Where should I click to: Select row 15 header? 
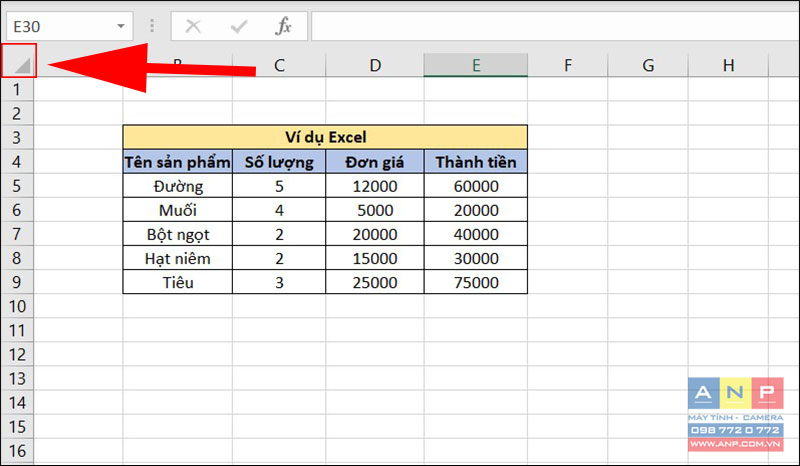click(17, 426)
